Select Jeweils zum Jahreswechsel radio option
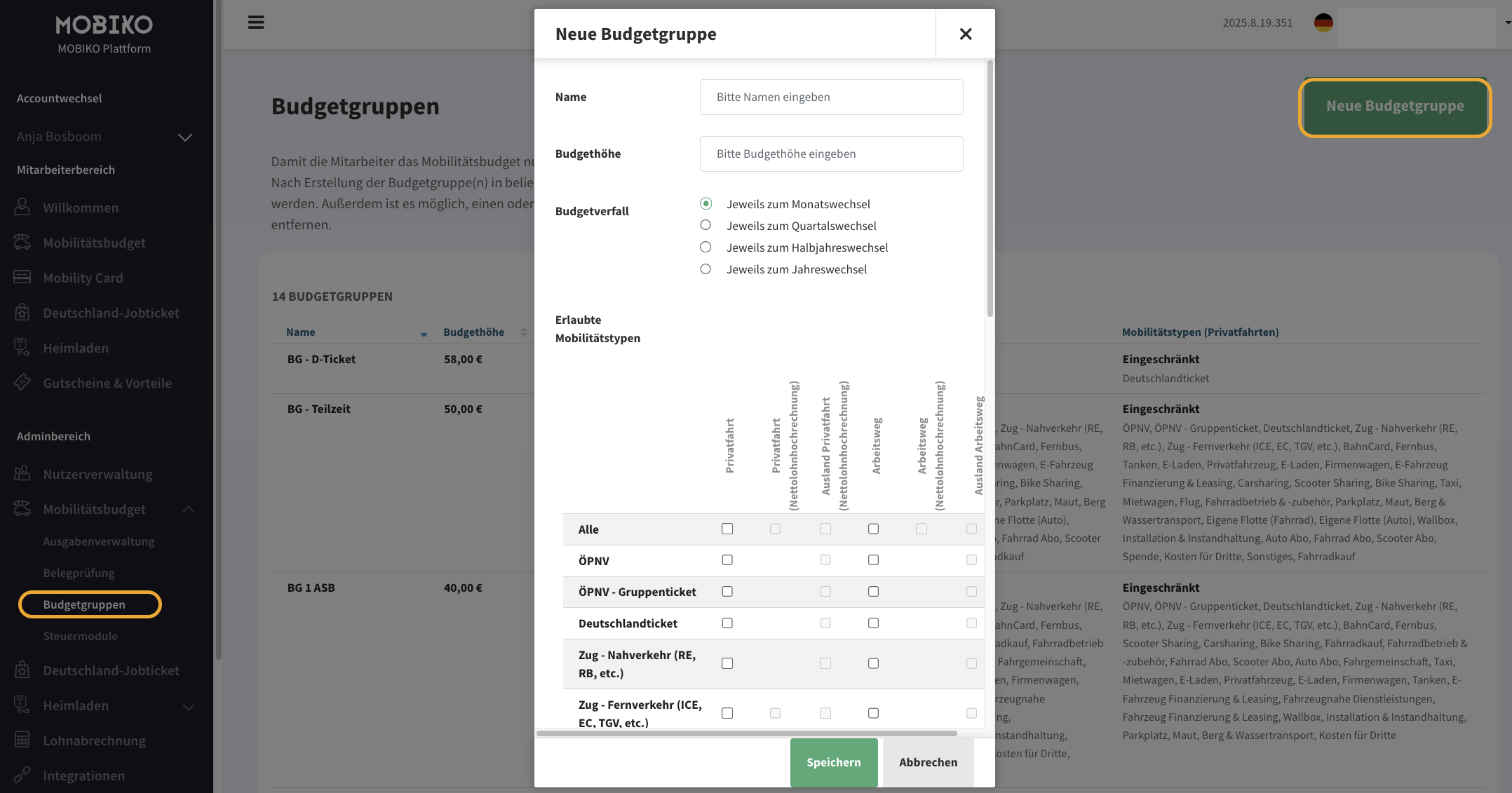The image size is (1512, 793). [706, 269]
